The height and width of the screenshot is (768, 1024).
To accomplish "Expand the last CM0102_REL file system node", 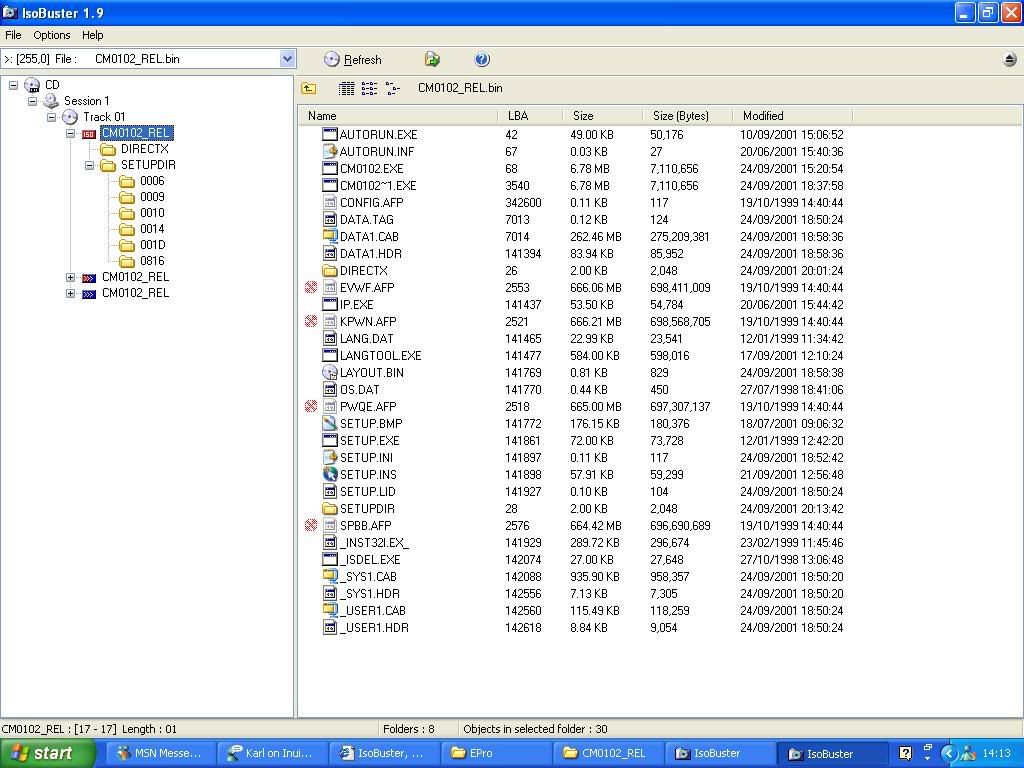I will click(x=71, y=293).
